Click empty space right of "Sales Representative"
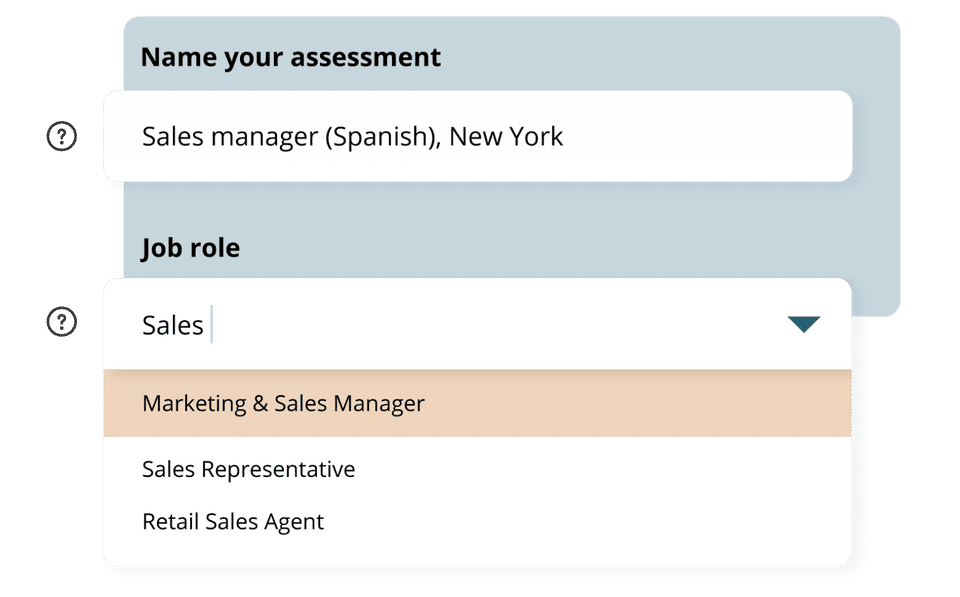This screenshot has width=960, height=597. point(600,469)
